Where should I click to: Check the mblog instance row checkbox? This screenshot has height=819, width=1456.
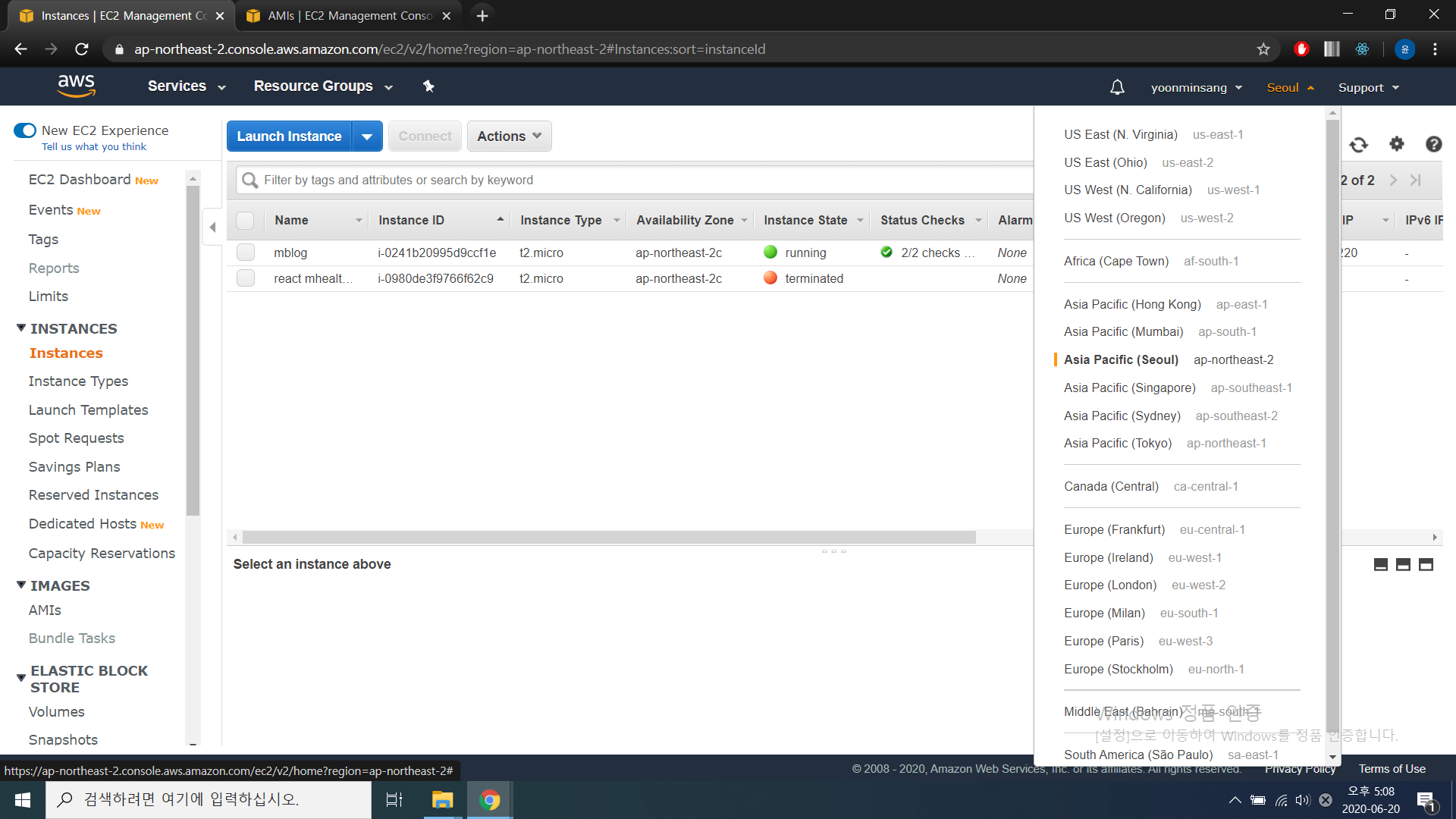[246, 253]
